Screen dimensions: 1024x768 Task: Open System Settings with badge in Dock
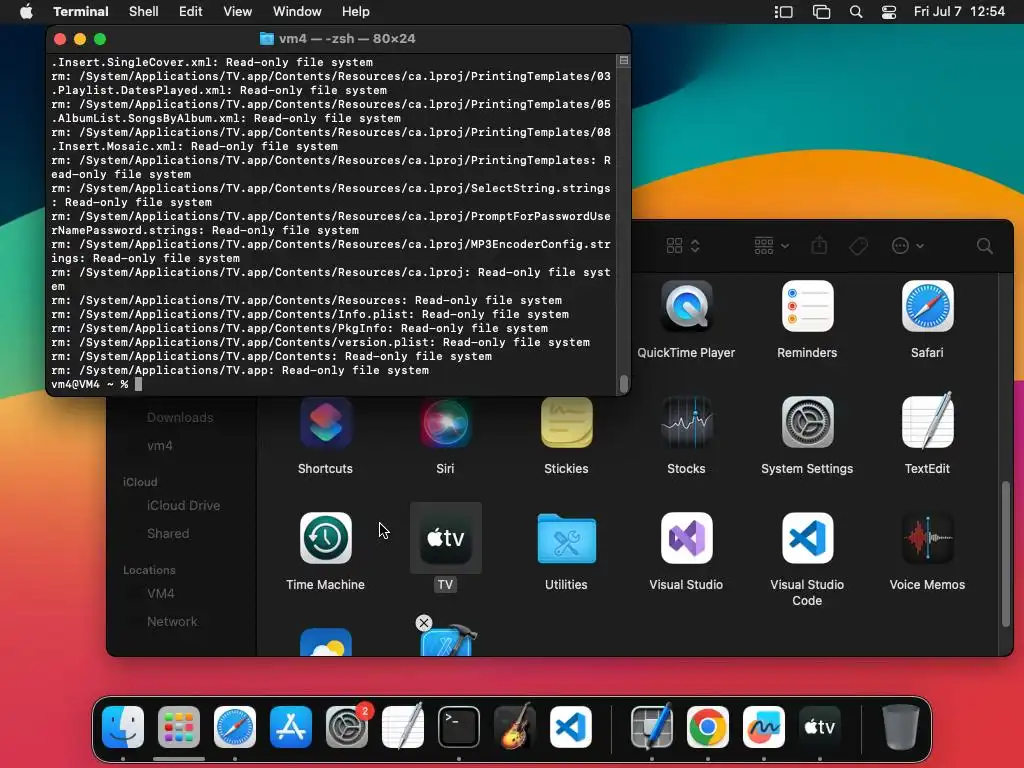[x=347, y=727]
